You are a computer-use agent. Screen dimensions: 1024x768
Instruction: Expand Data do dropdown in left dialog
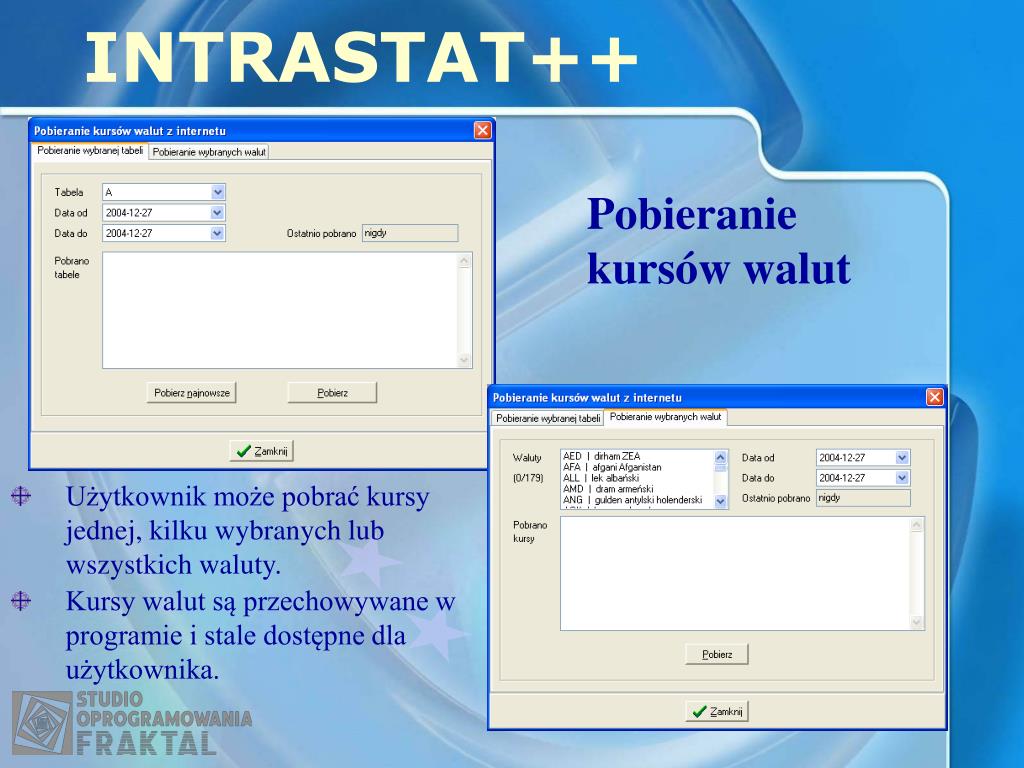218,233
